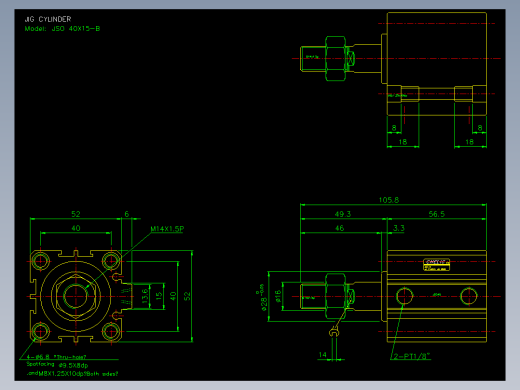Select the vertical 40 dimension text
The width and height of the screenshot is (520, 390).
point(173,296)
